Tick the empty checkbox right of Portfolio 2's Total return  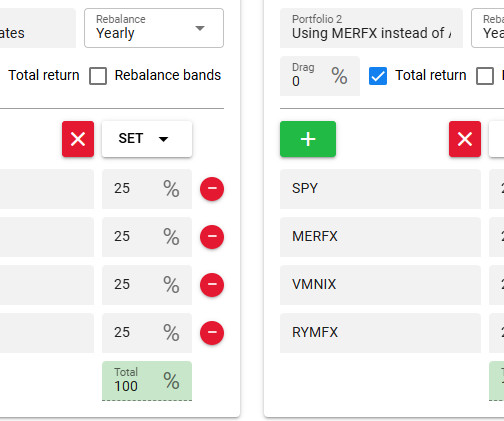pos(485,76)
